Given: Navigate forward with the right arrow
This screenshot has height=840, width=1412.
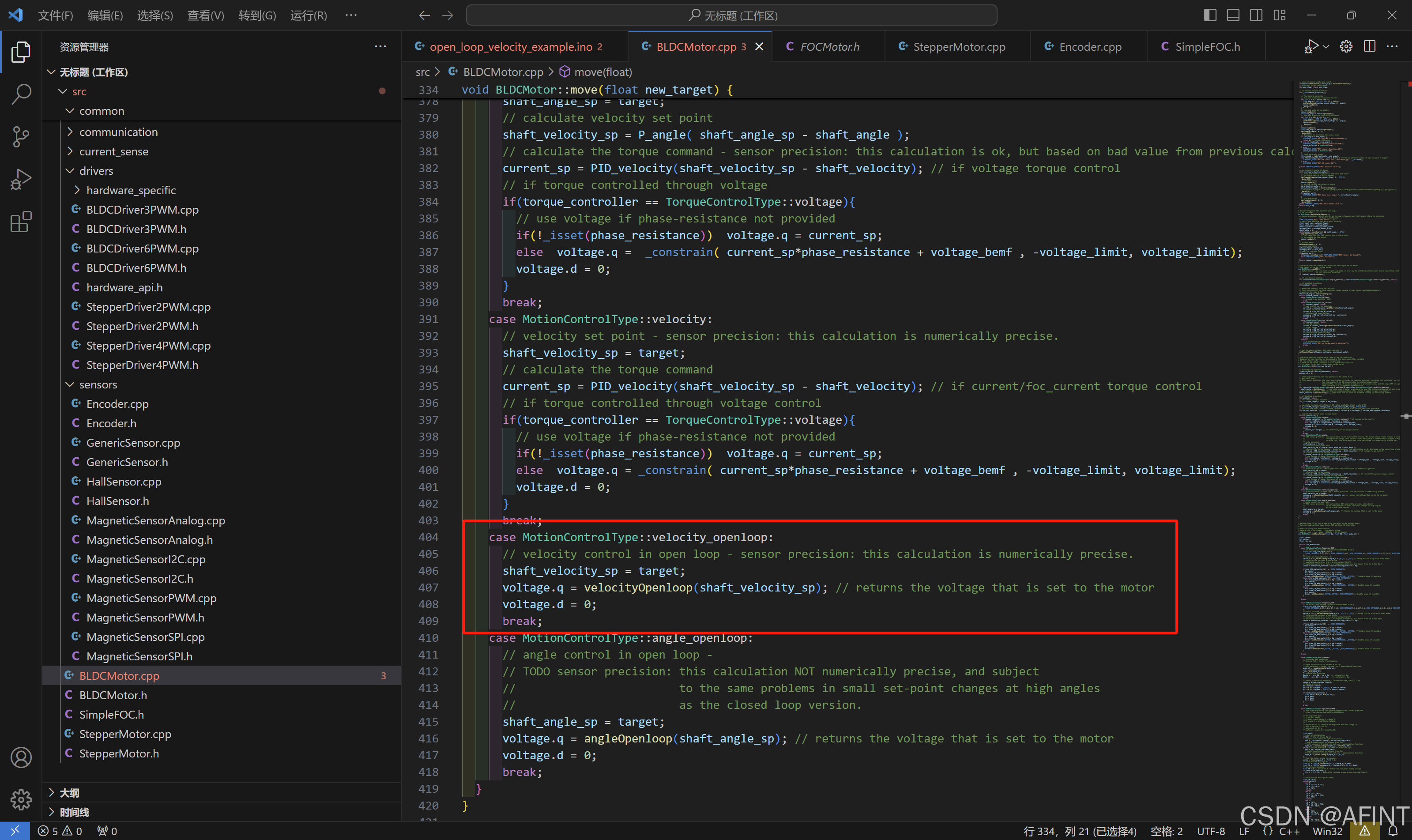Looking at the screenshot, I should click(448, 15).
